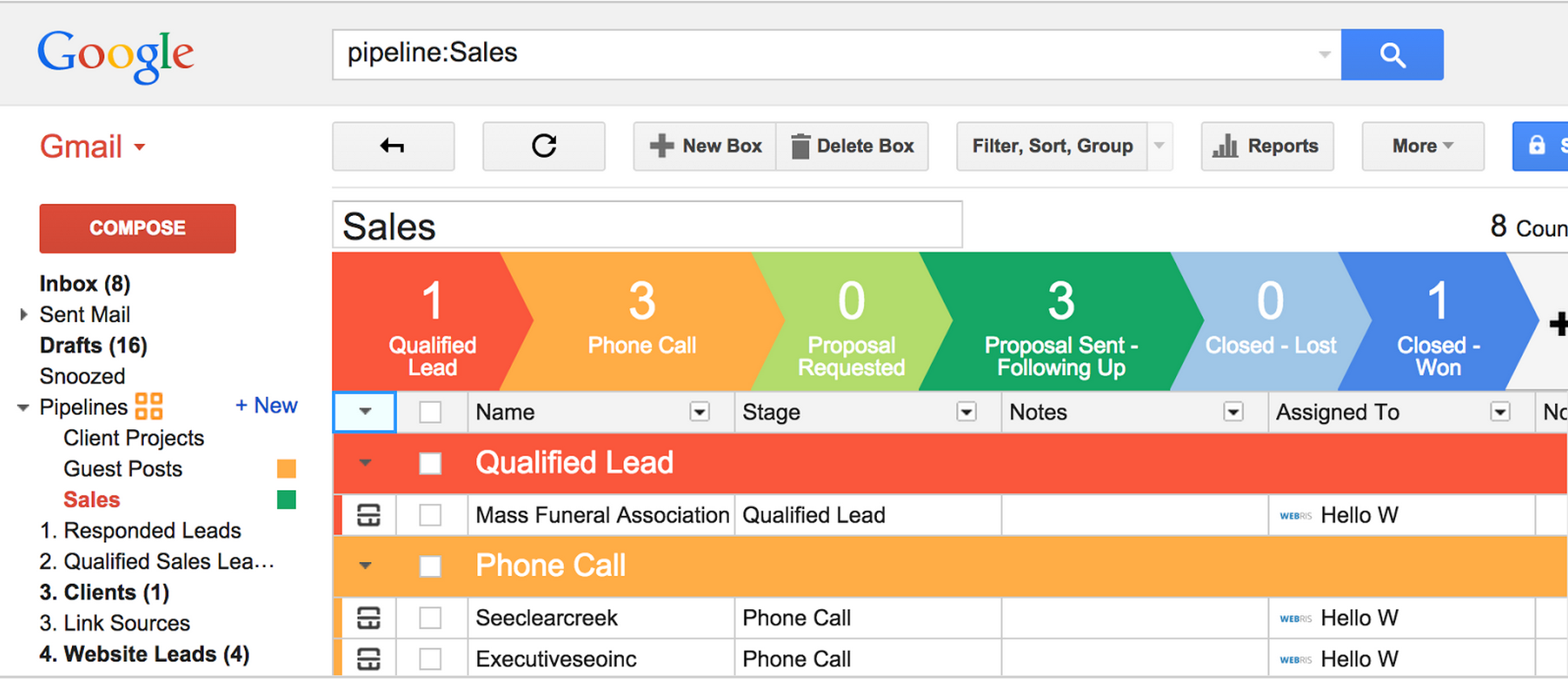The image size is (1568, 681).
Task: Open Reports with the bar chart icon
Action: pos(1266,146)
